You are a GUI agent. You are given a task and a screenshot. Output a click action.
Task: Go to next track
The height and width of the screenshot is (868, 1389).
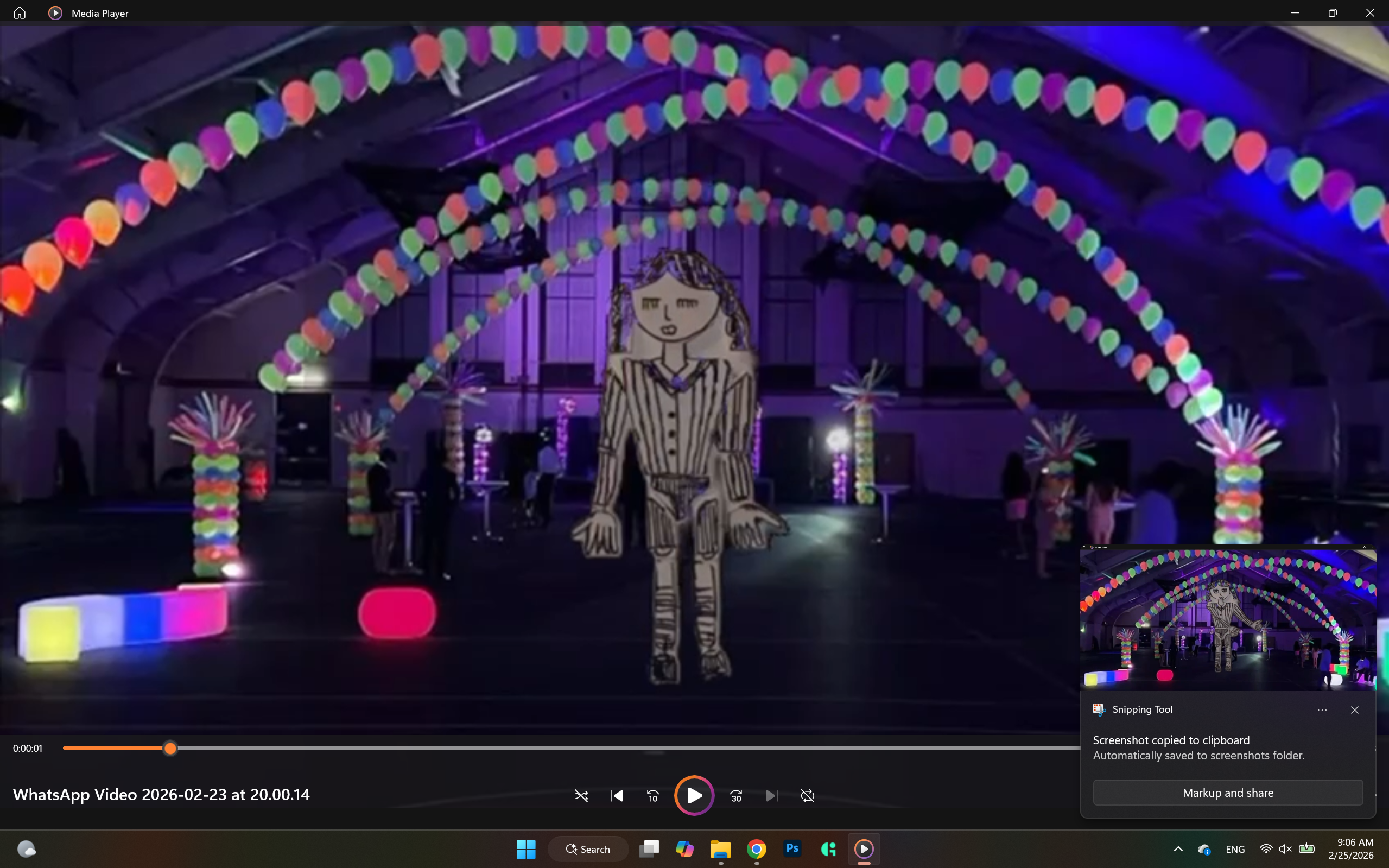tap(771, 796)
